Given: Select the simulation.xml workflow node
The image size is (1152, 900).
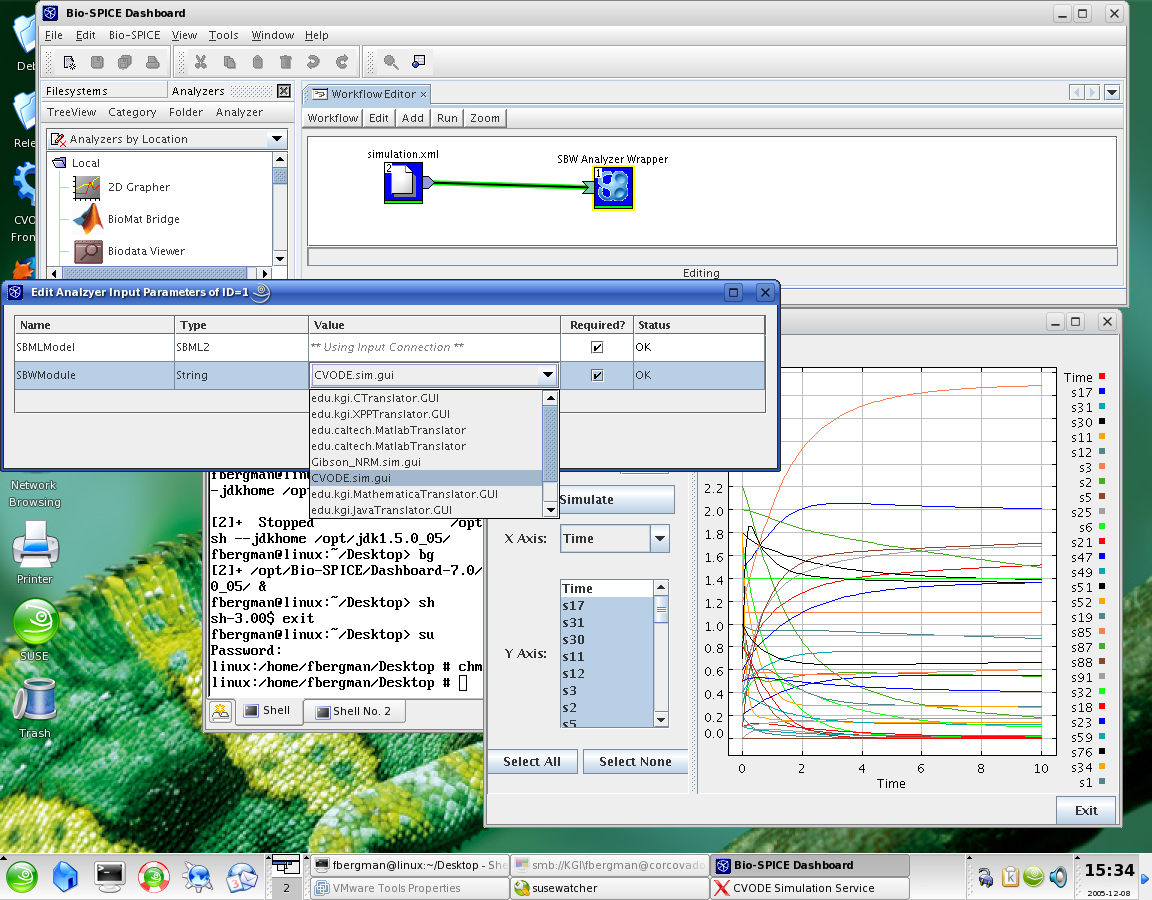Looking at the screenshot, I should [x=403, y=182].
